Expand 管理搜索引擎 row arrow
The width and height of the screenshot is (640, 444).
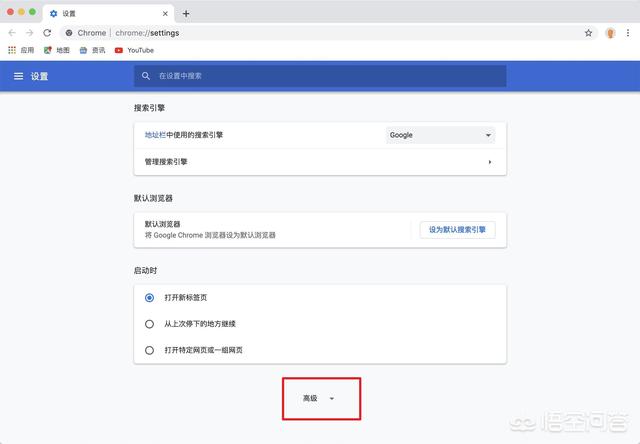(489, 161)
